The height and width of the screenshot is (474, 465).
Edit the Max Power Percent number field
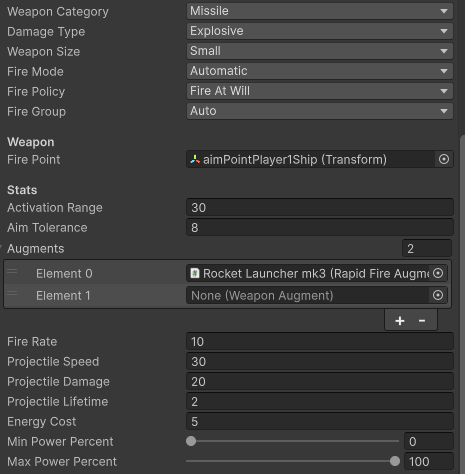tap(429, 461)
